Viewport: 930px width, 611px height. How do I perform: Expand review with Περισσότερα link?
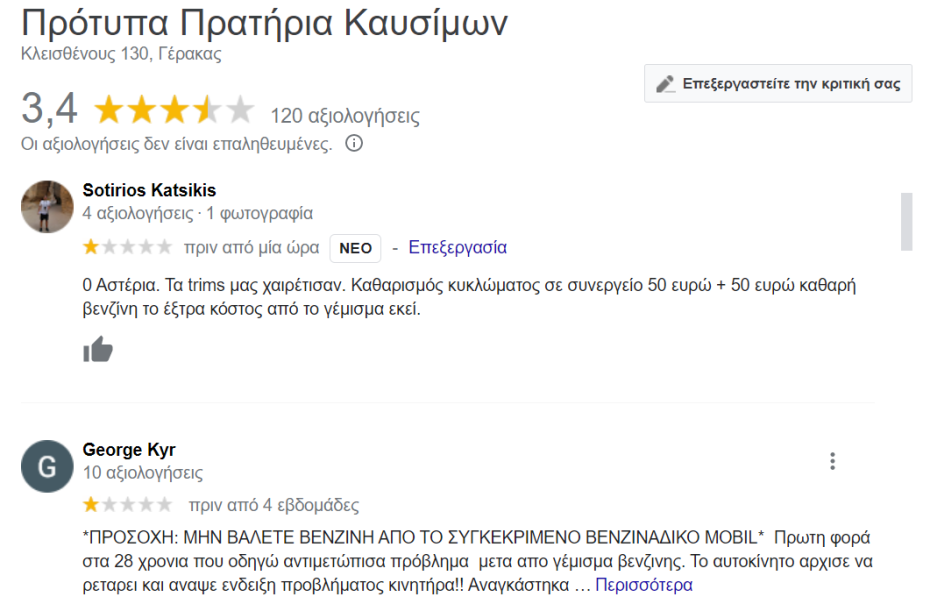click(x=644, y=585)
